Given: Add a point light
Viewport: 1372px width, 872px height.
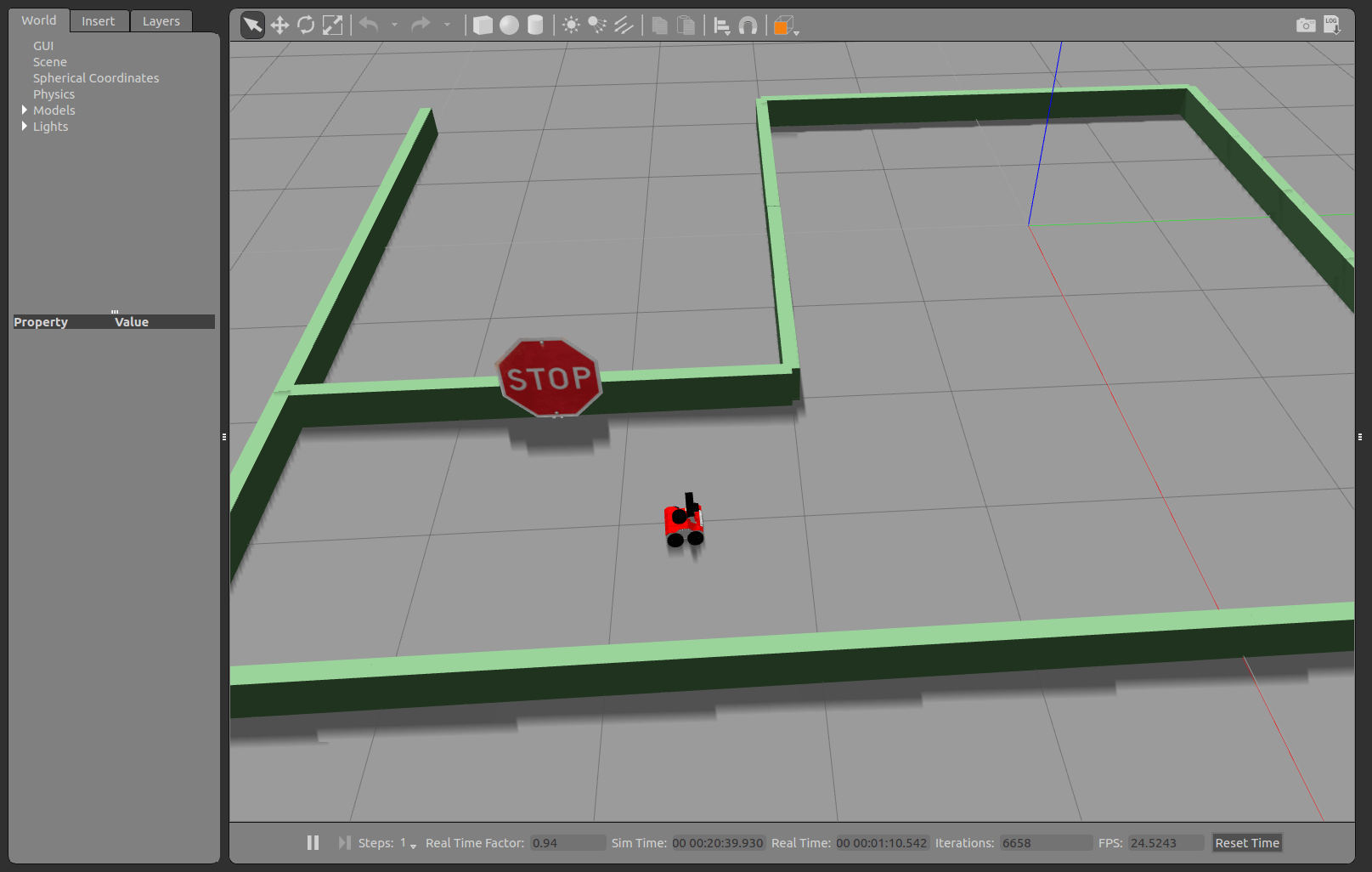Looking at the screenshot, I should [571, 25].
